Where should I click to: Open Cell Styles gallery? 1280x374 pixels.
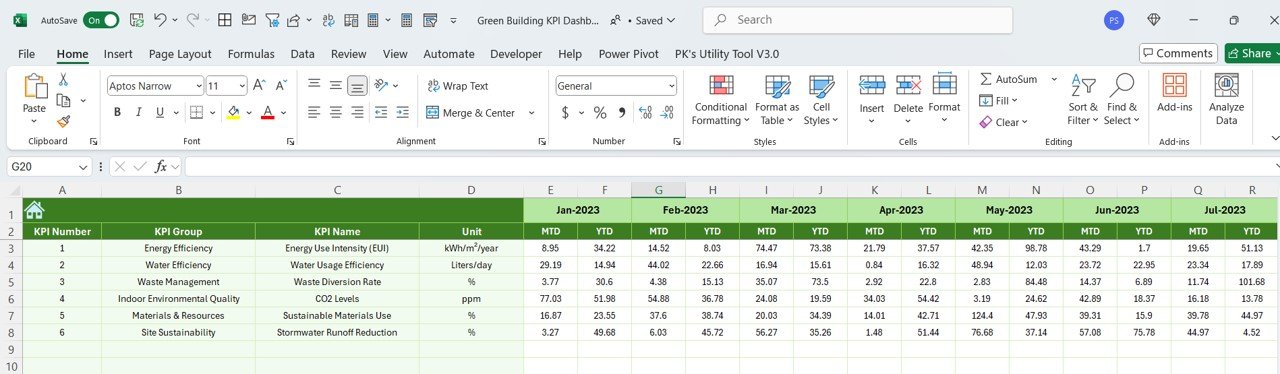(x=821, y=100)
